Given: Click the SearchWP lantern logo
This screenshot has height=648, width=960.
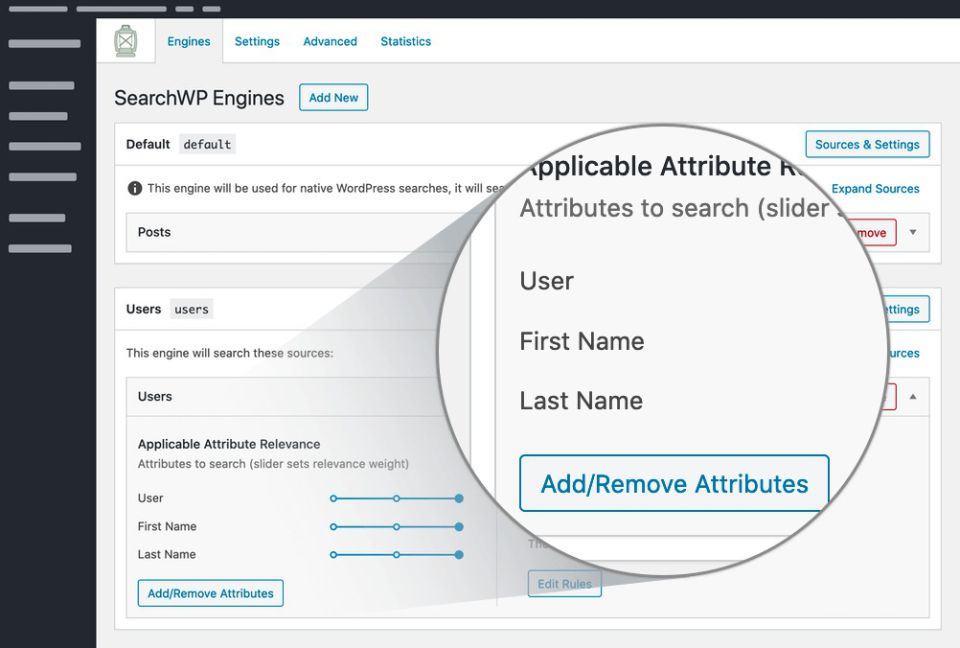Looking at the screenshot, I should coord(125,42).
